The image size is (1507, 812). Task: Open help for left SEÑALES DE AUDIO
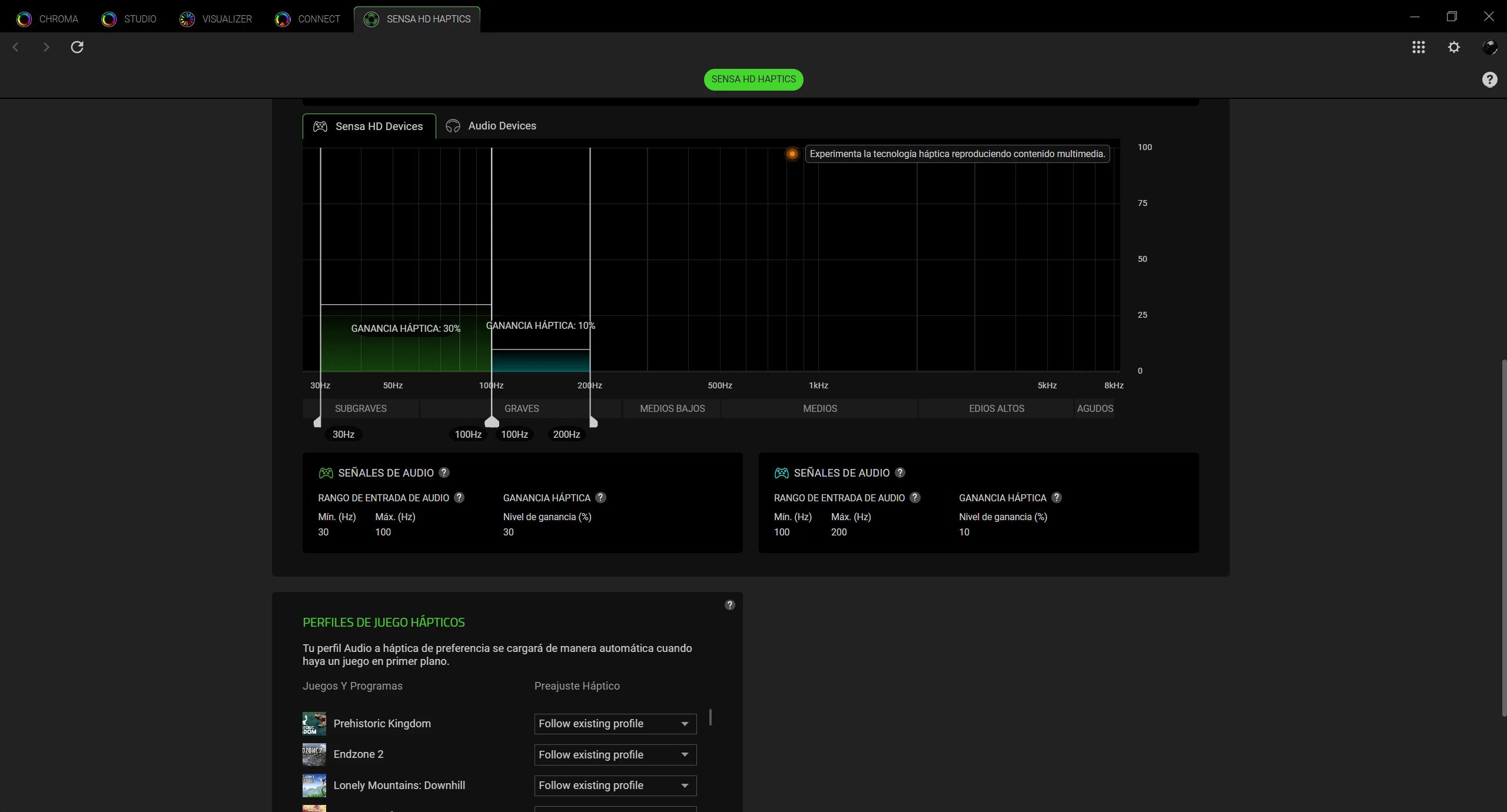[x=444, y=472]
